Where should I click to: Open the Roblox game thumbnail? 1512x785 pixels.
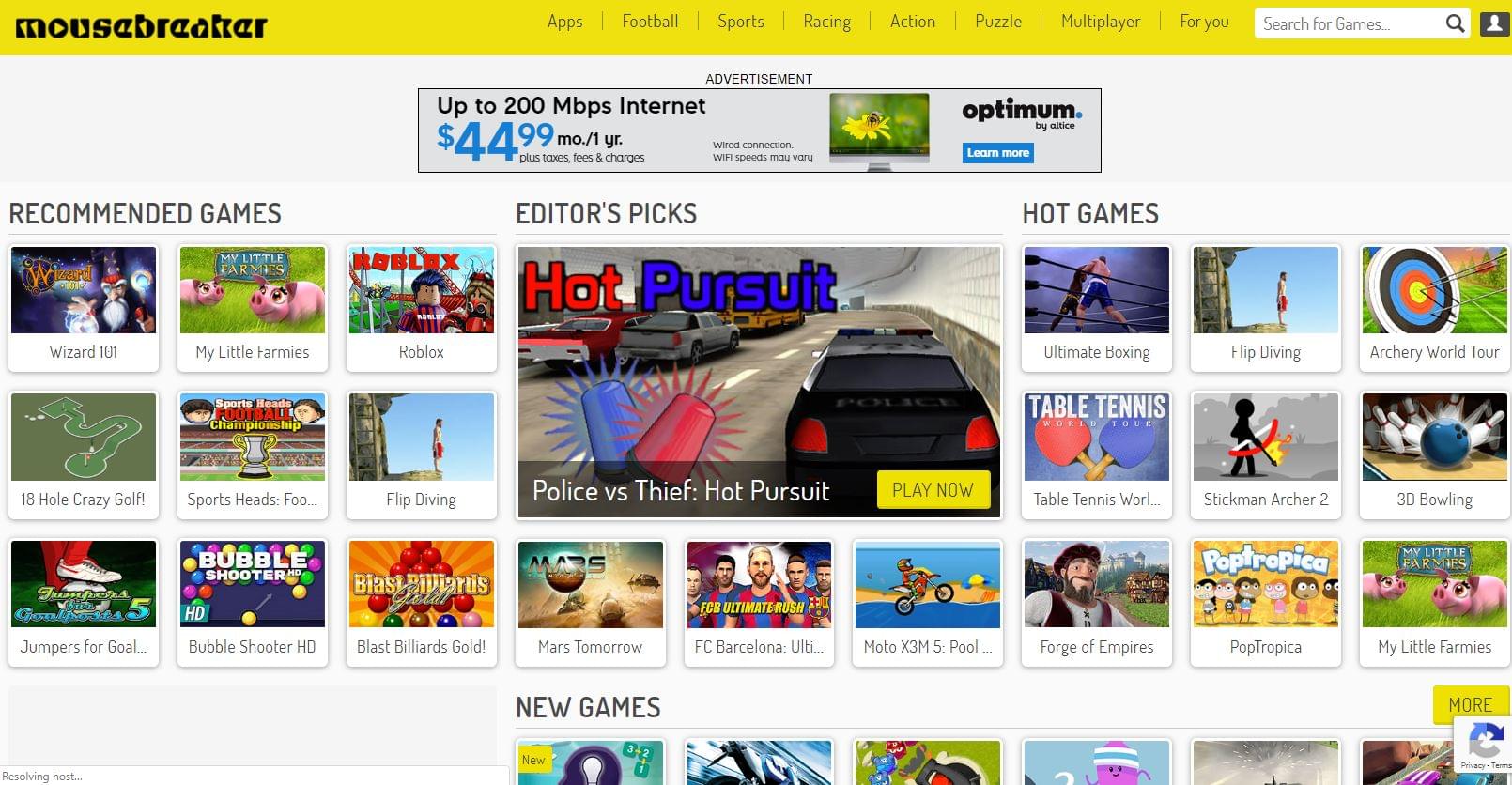tap(422, 290)
